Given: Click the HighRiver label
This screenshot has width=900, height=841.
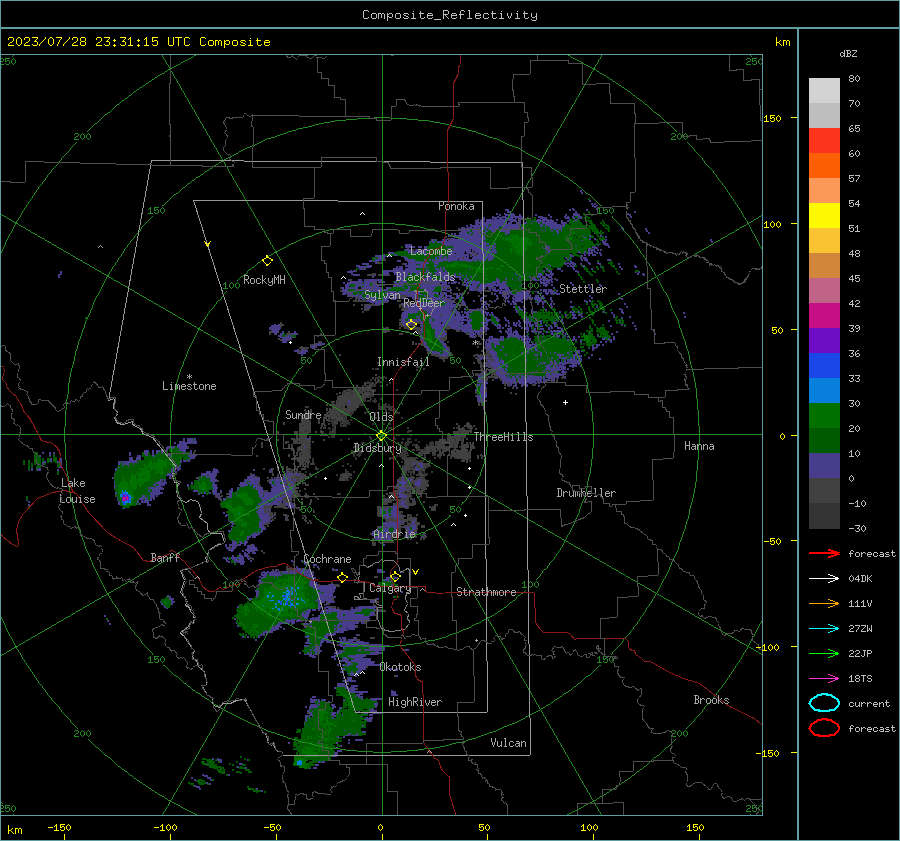Looking at the screenshot, I should tap(415, 702).
